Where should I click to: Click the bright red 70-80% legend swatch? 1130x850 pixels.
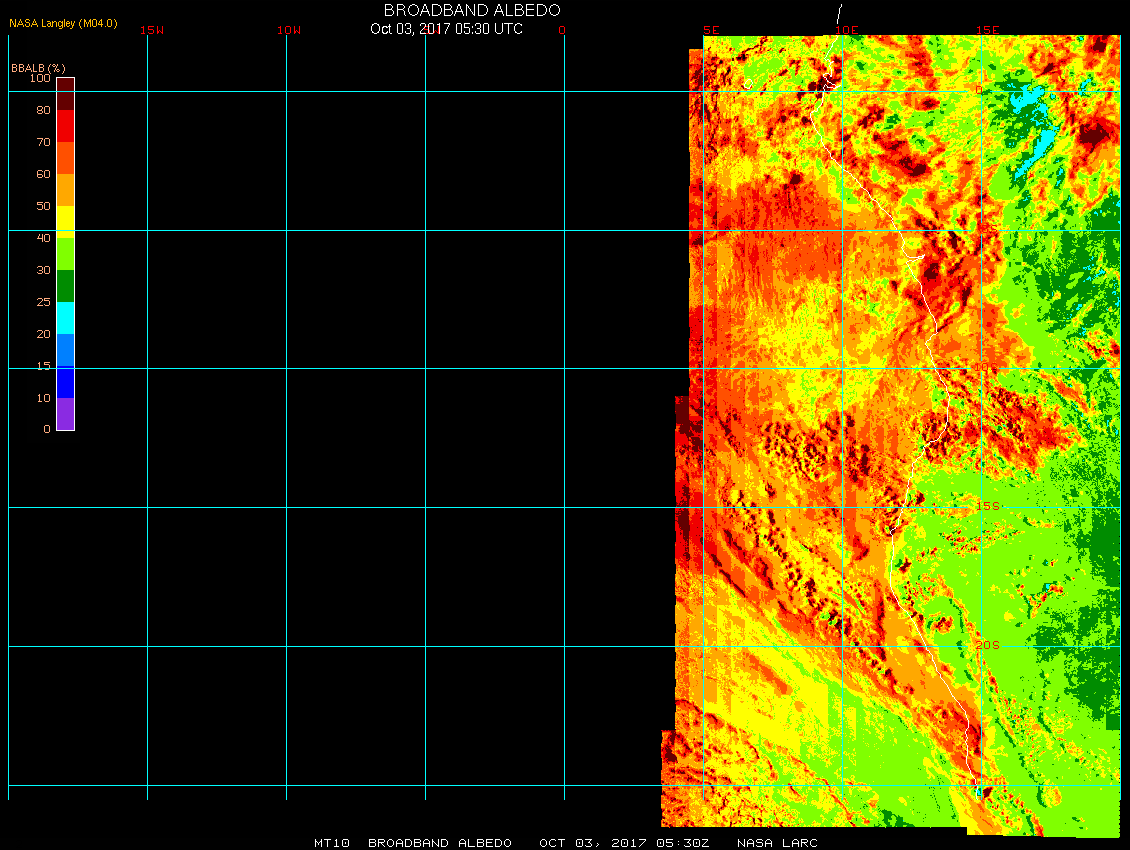coord(65,126)
